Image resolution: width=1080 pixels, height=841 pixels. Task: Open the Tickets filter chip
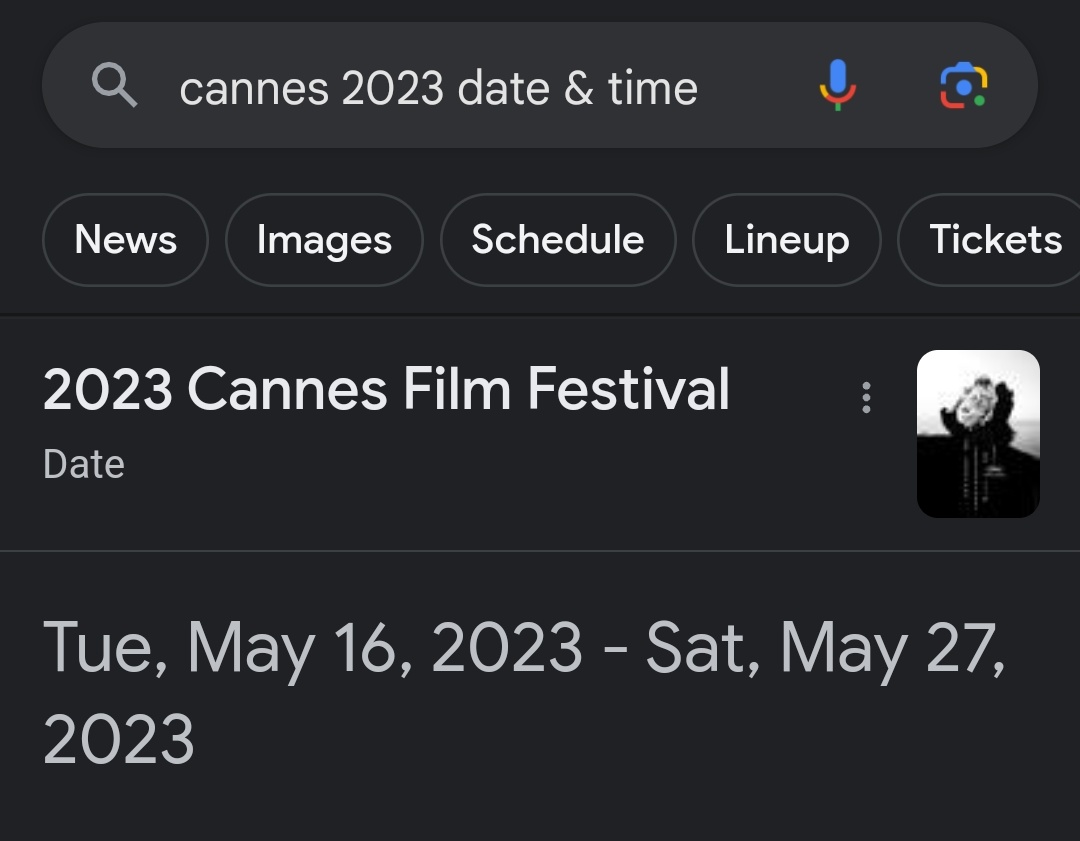pos(994,240)
